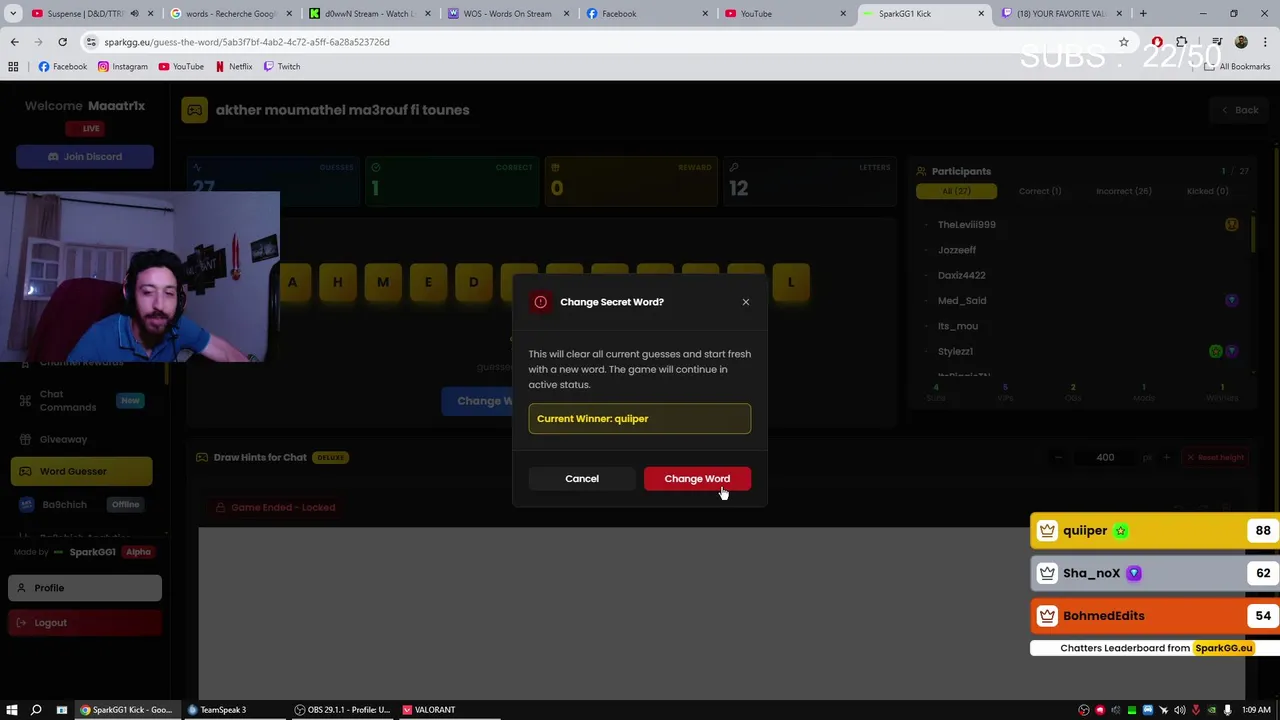Confirm with the red Change Word button

[697, 478]
